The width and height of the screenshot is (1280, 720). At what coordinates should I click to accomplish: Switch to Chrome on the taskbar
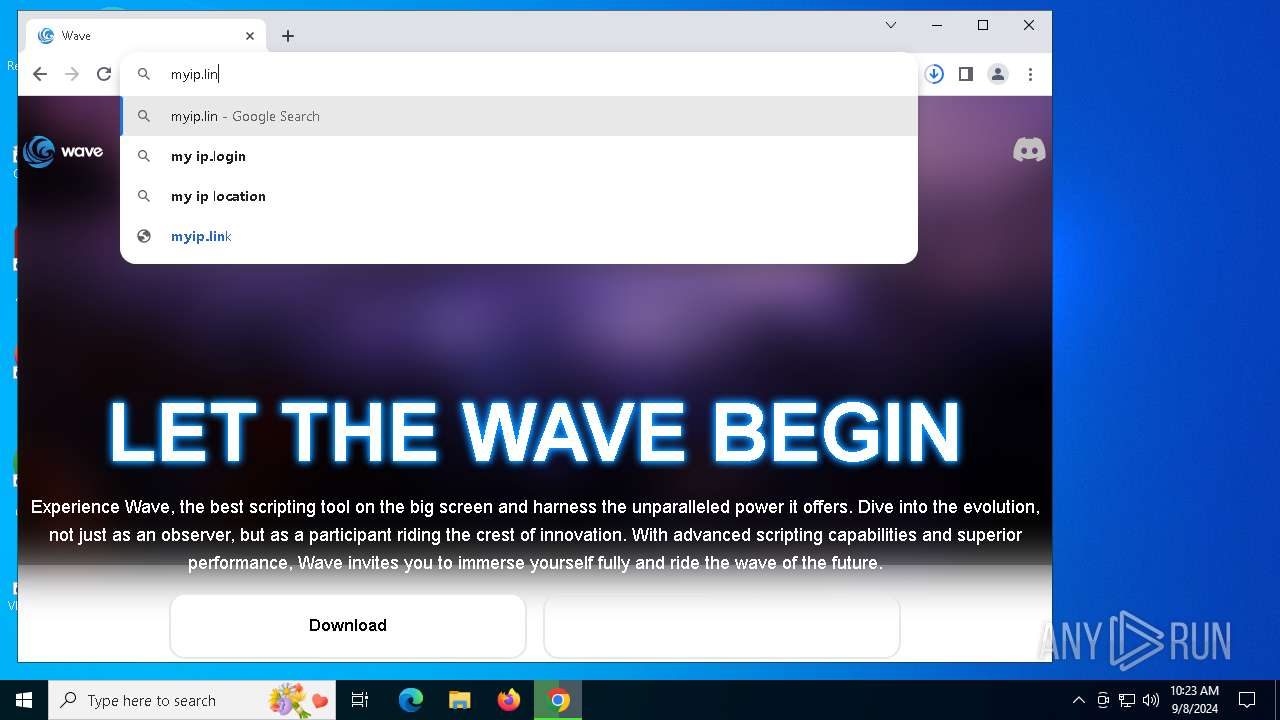pos(559,700)
